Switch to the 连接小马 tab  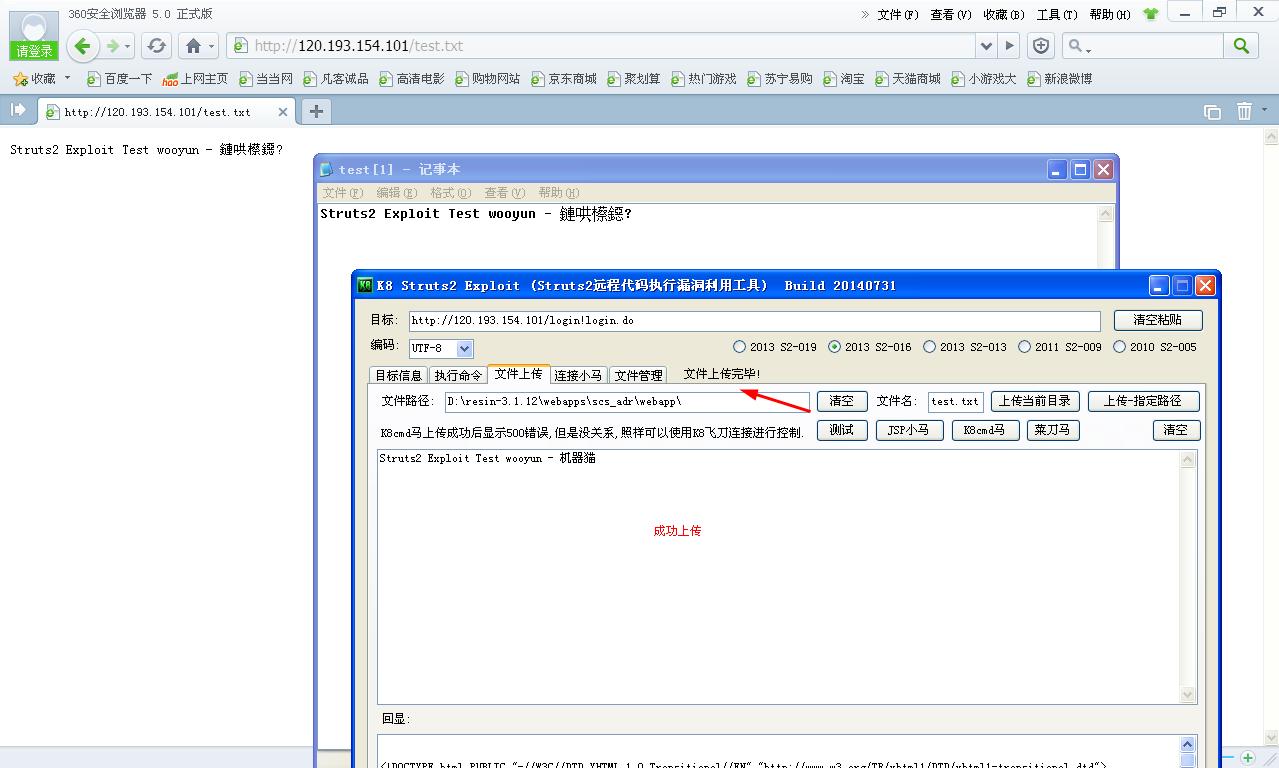578,375
